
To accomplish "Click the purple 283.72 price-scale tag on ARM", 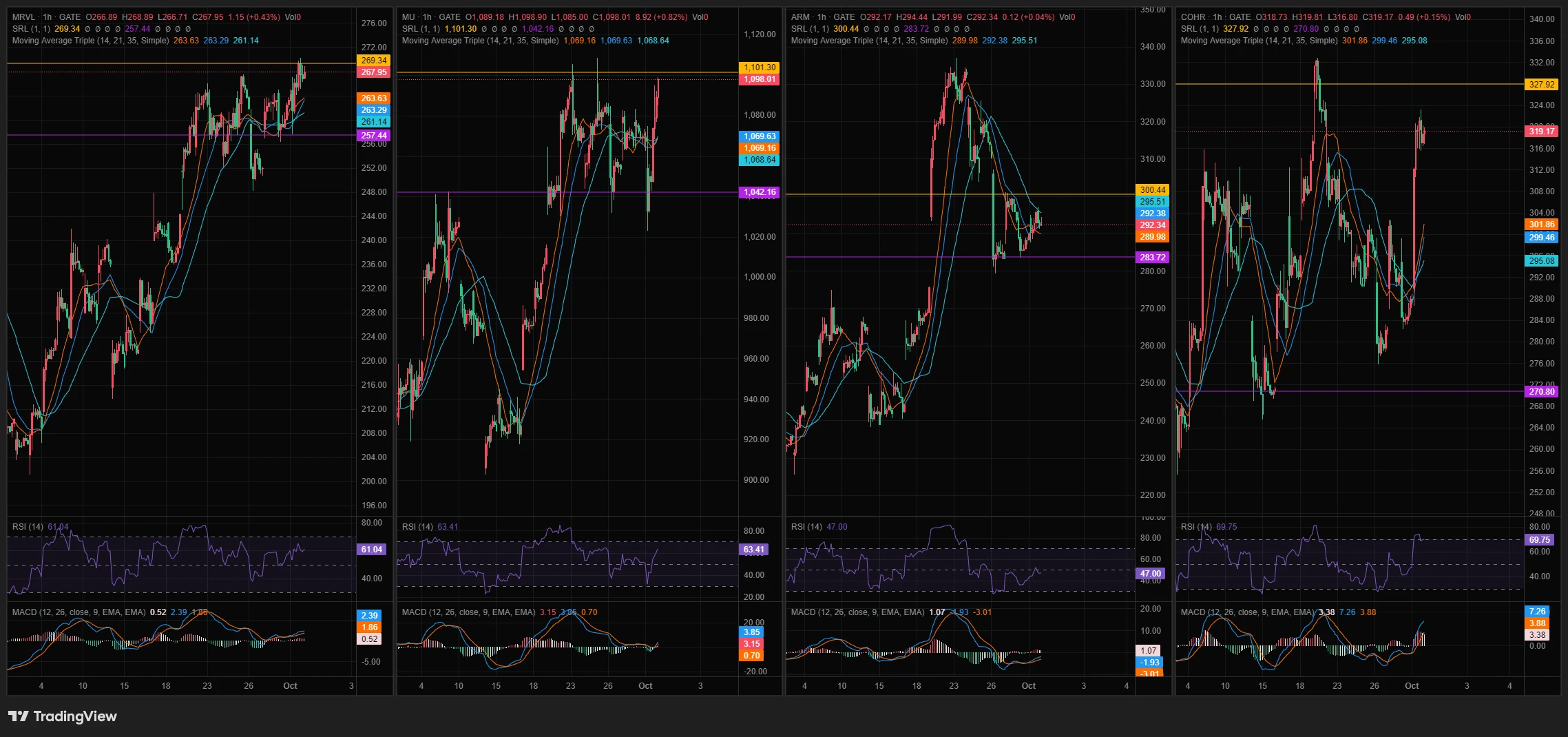I will coord(1152,258).
